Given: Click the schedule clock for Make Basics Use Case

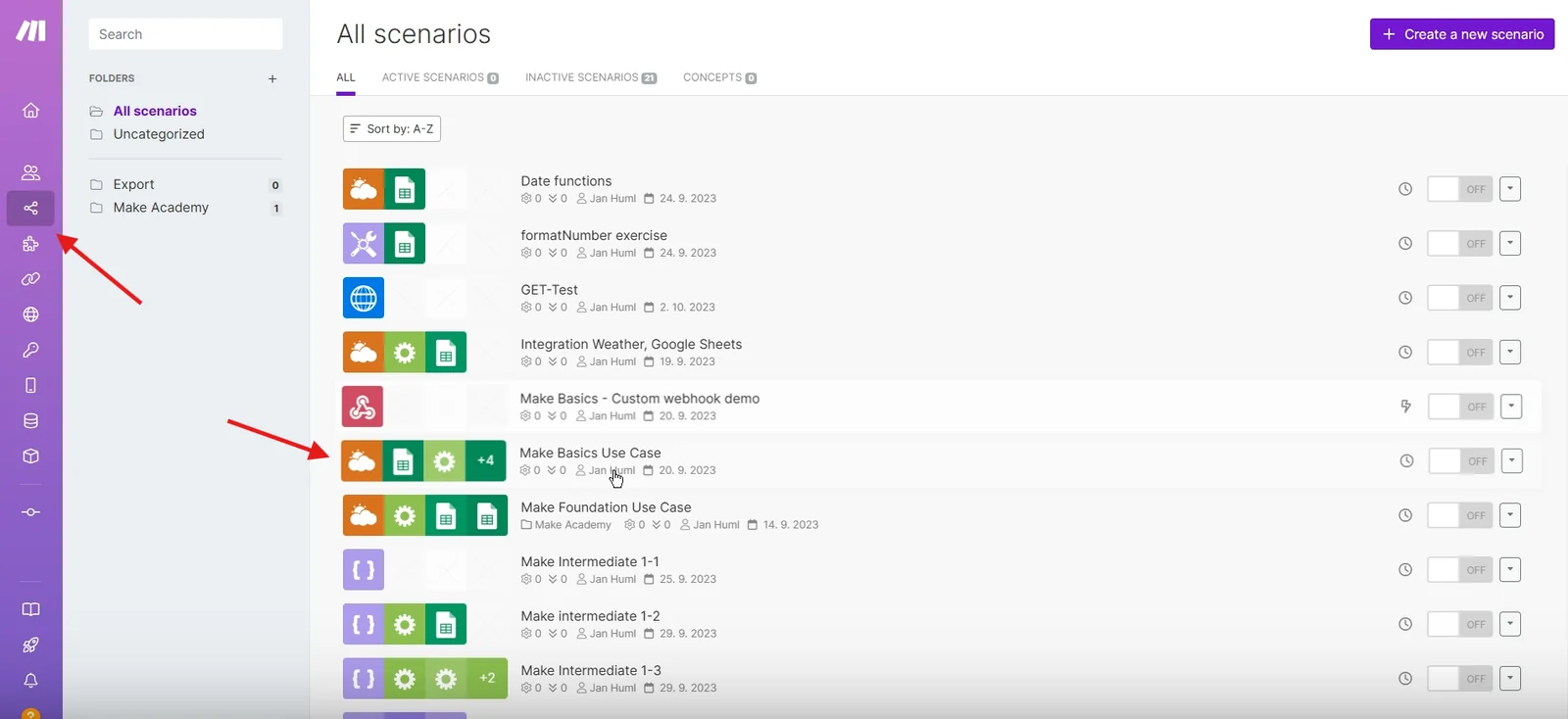Looking at the screenshot, I should 1406,460.
